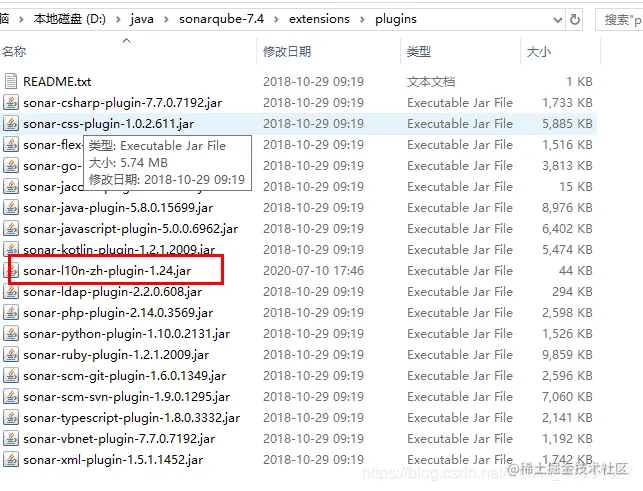Viewport: 643px width, 491px height.
Task: Go to the sonarqube-7.4 folder breadcrumb
Action: pos(221,19)
